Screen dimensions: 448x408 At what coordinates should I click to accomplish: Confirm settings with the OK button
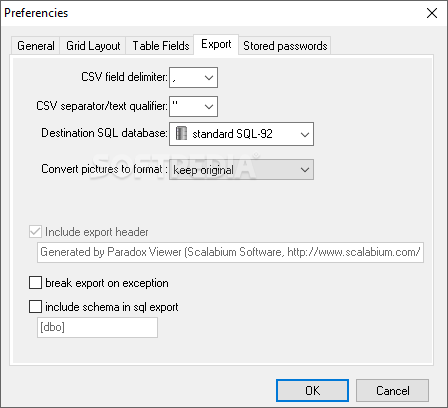click(312, 390)
